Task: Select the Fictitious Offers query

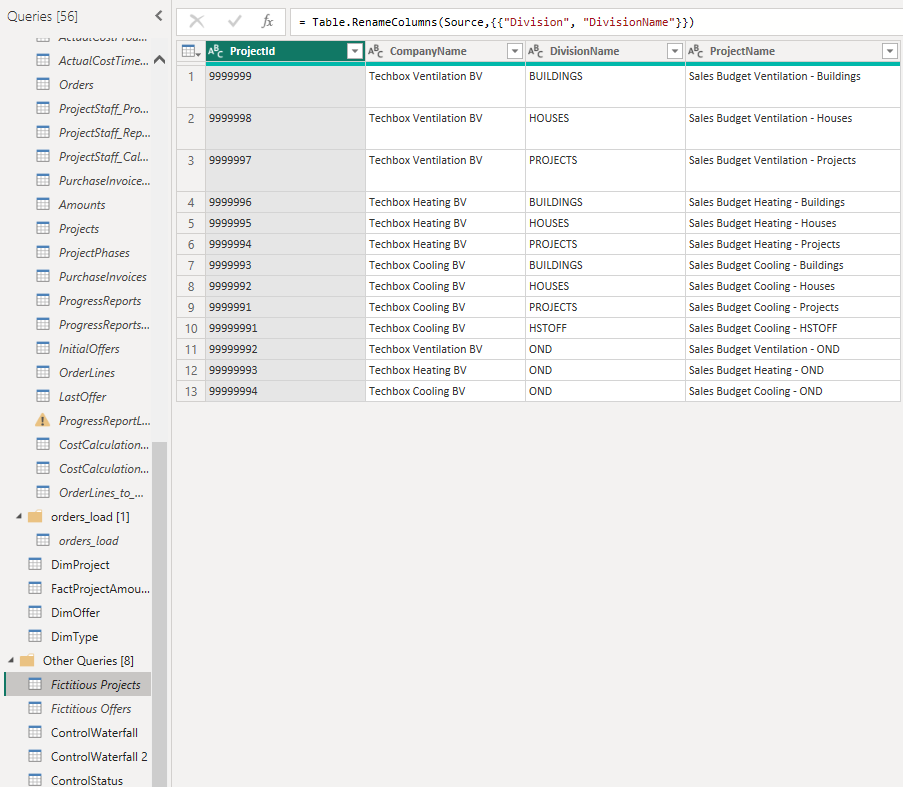Action: click(90, 709)
